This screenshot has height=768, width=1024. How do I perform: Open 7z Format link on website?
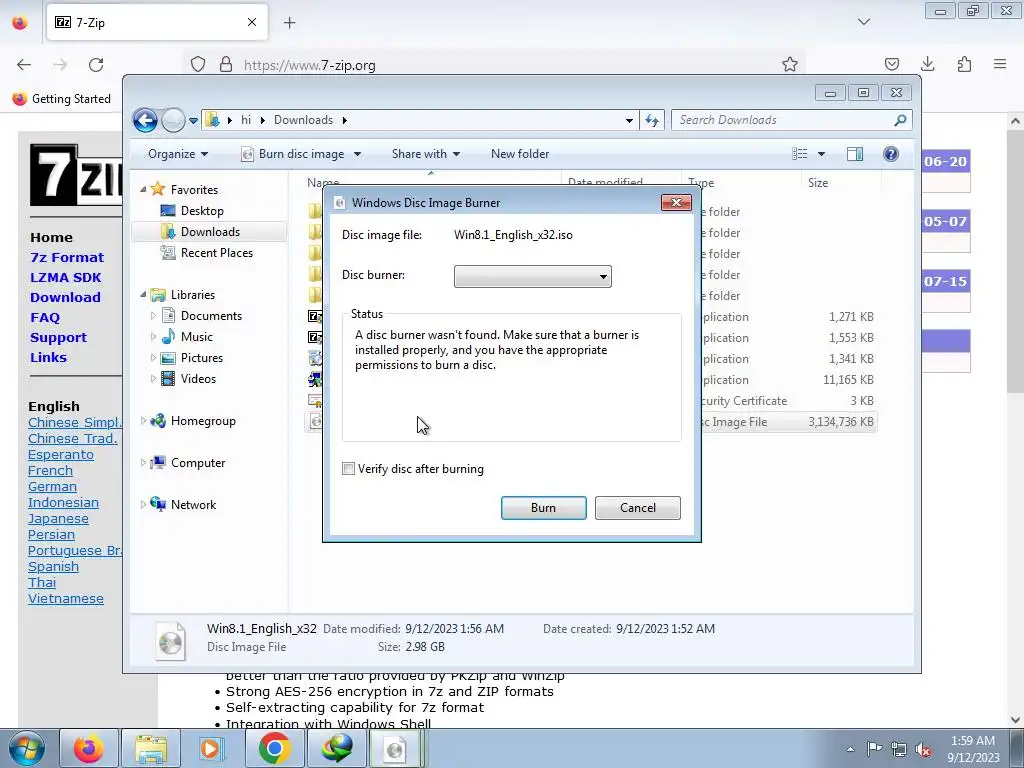coord(67,257)
